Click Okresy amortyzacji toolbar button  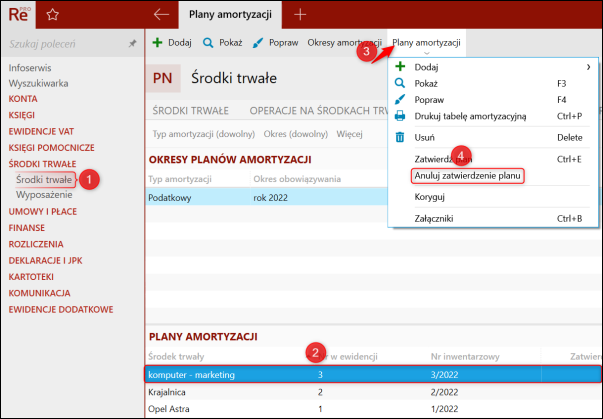(344, 43)
